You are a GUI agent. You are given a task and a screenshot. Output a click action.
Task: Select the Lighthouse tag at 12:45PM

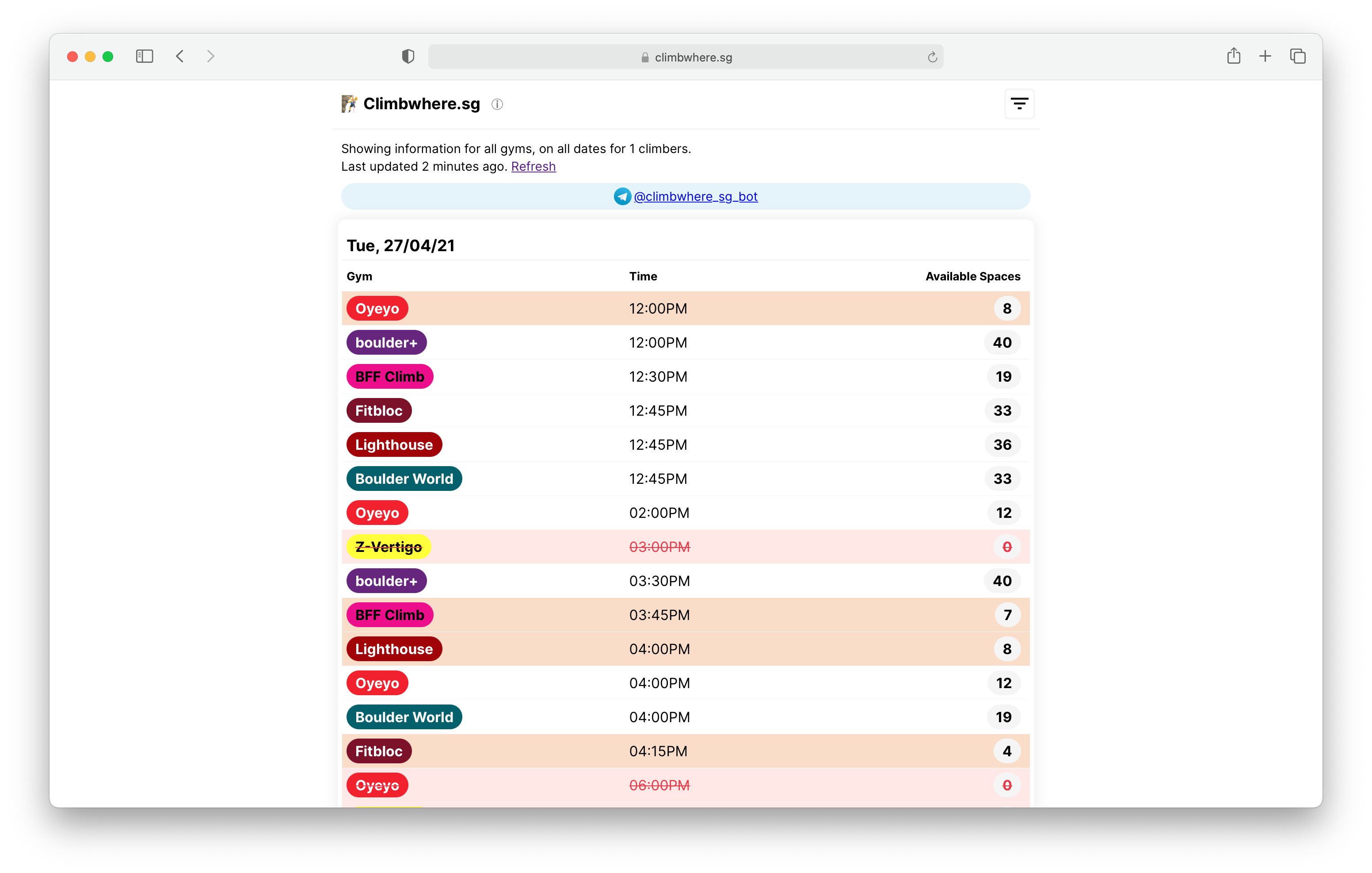(394, 445)
